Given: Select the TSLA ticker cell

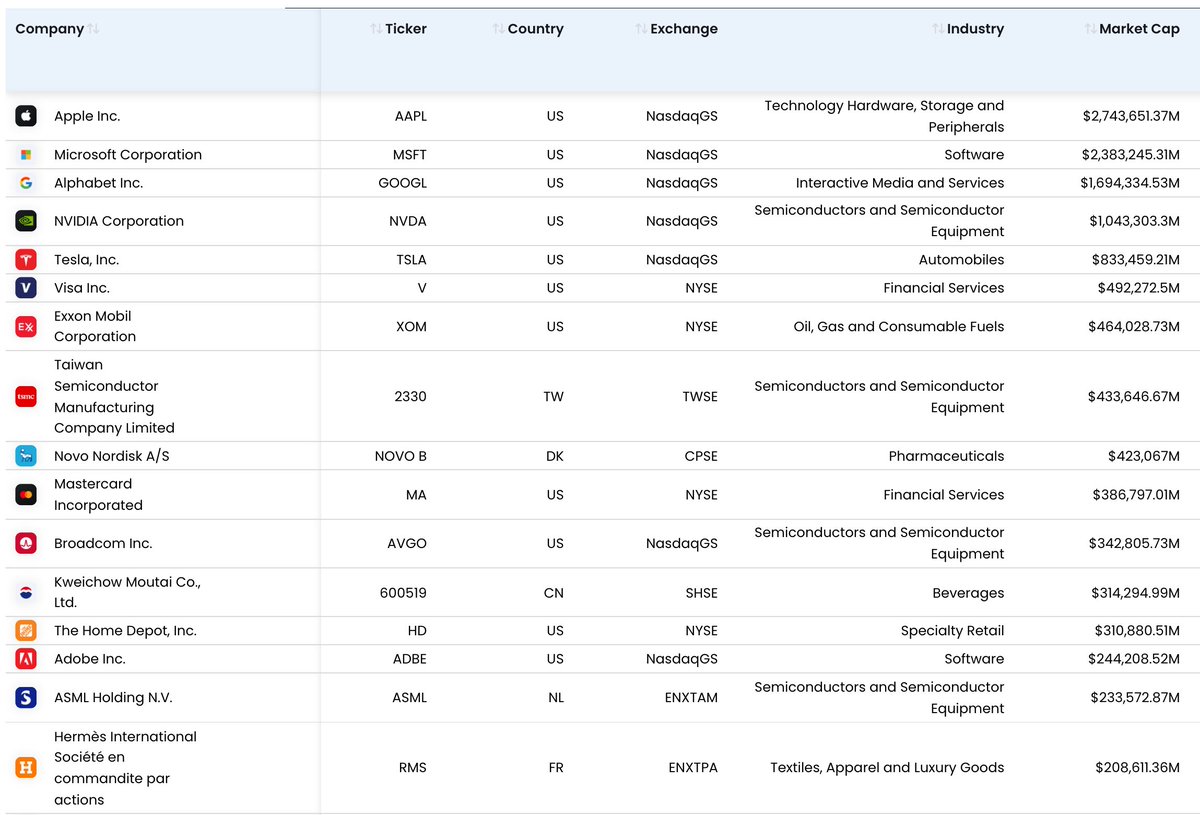Looking at the screenshot, I should click(411, 260).
